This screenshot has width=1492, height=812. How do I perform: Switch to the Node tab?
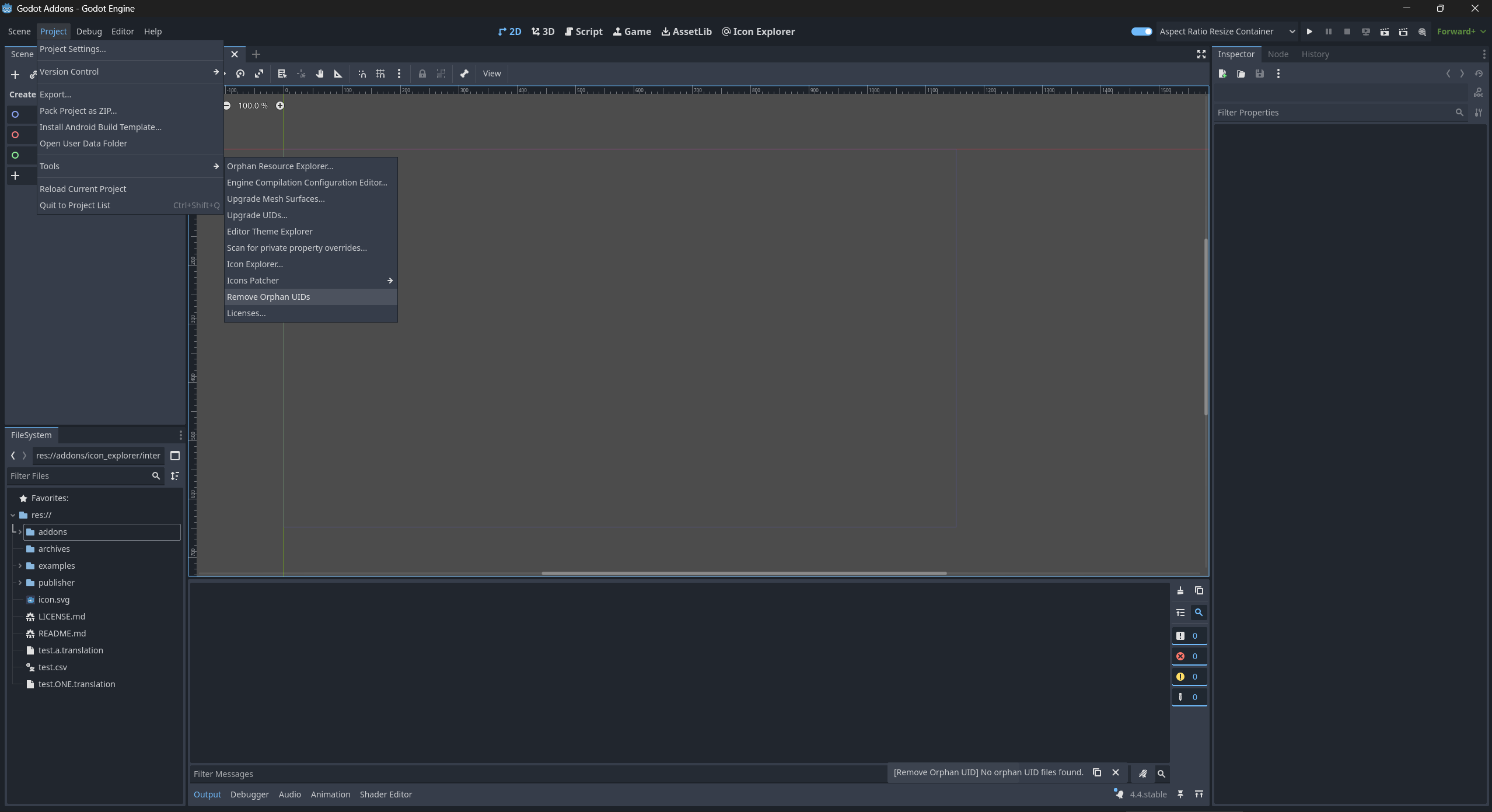[x=1278, y=54]
